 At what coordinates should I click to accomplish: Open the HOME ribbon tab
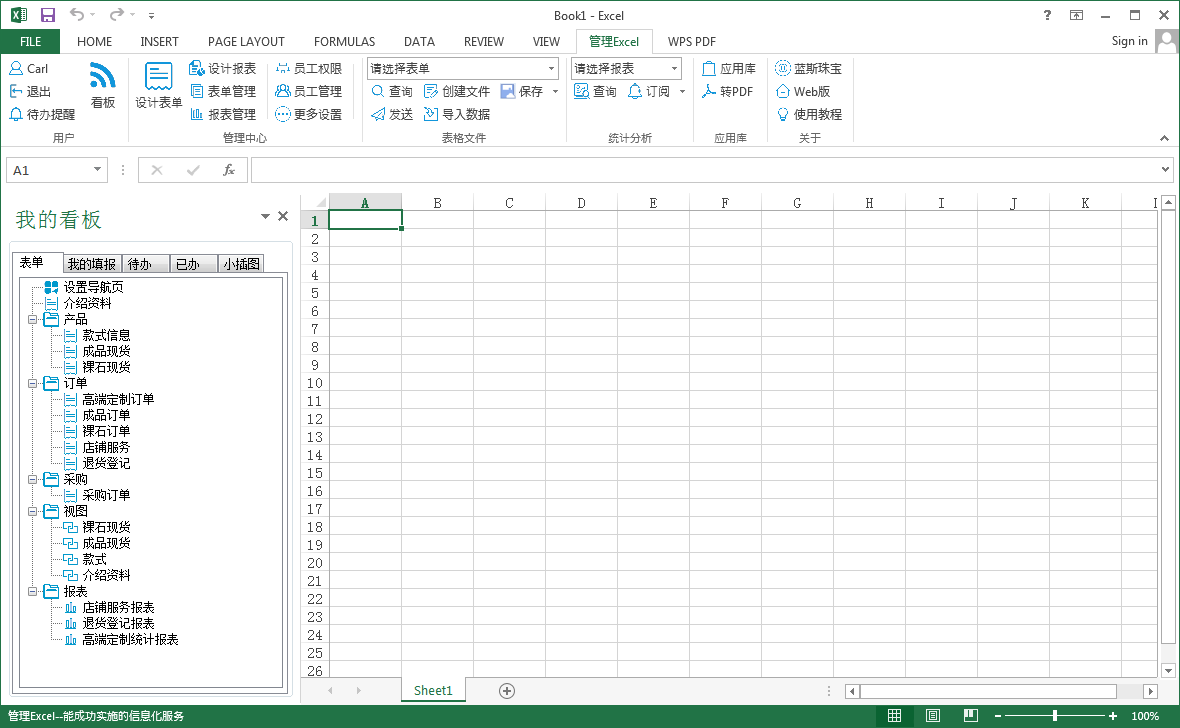pyautogui.click(x=94, y=41)
